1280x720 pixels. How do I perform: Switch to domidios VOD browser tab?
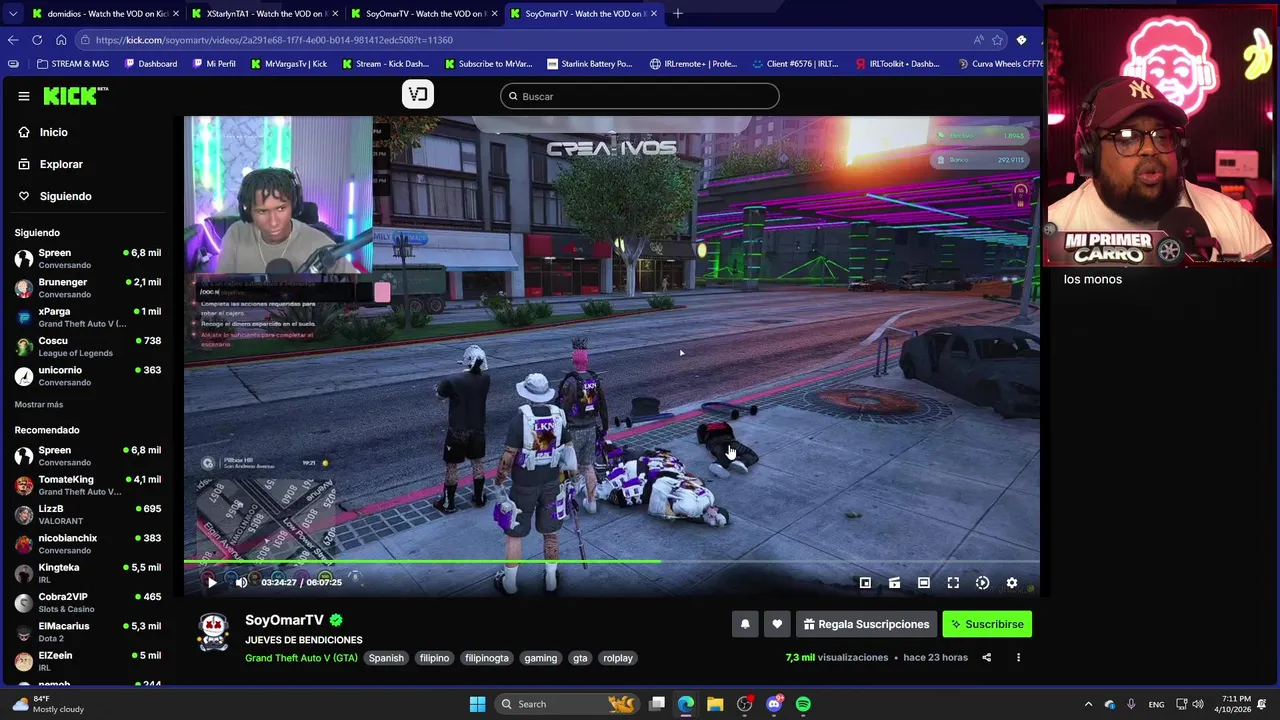(x=105, y=14)
